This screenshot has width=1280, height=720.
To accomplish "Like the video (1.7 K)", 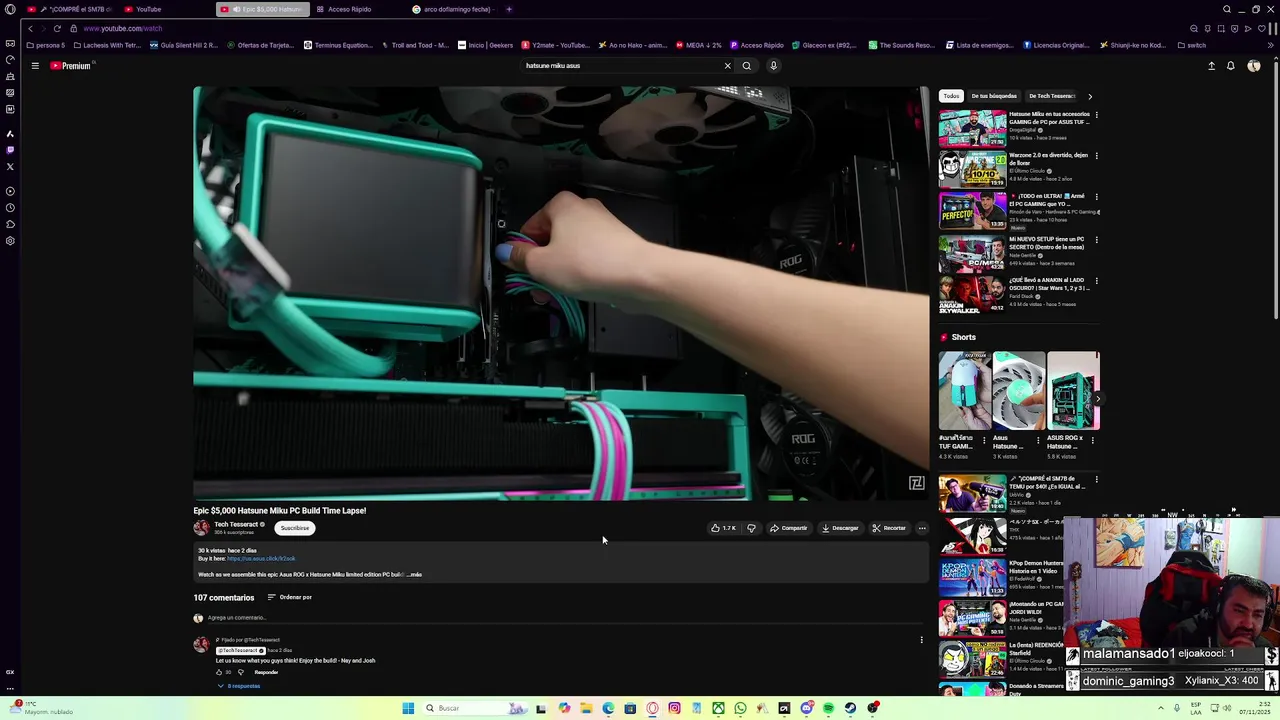I will (723, 528).
